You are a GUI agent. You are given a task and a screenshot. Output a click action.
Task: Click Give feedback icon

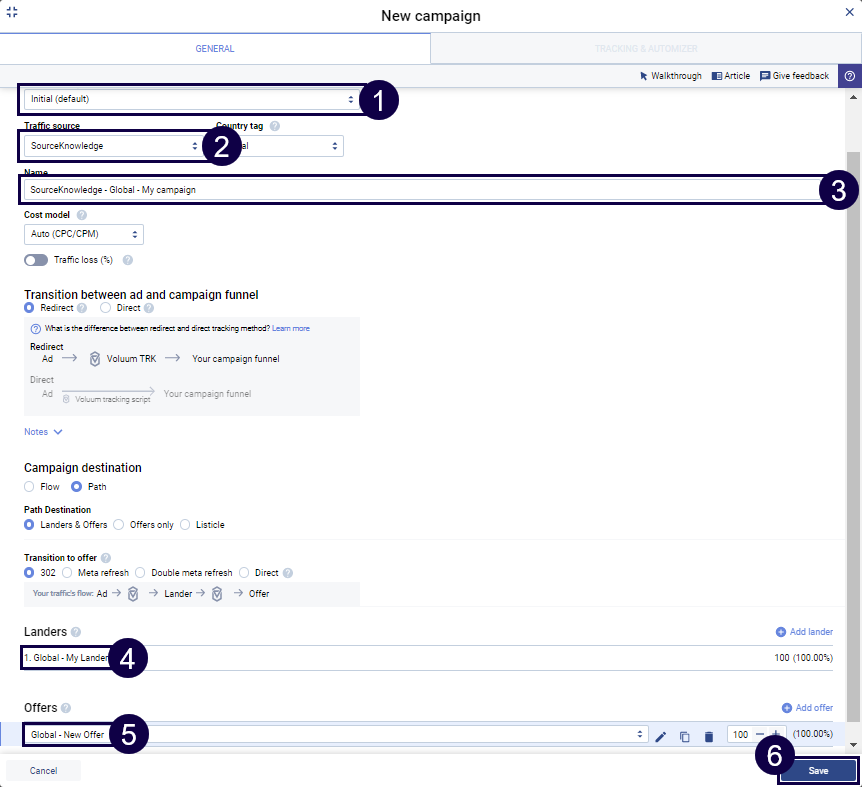point(765,76)
